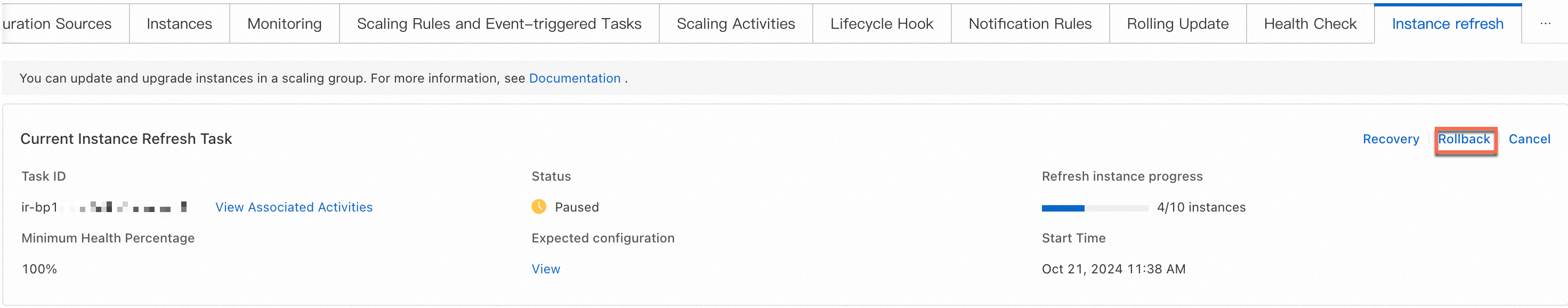Open the Monitoring tab
The width and height of the screenshot is (1568, 308).
point(284,24)
